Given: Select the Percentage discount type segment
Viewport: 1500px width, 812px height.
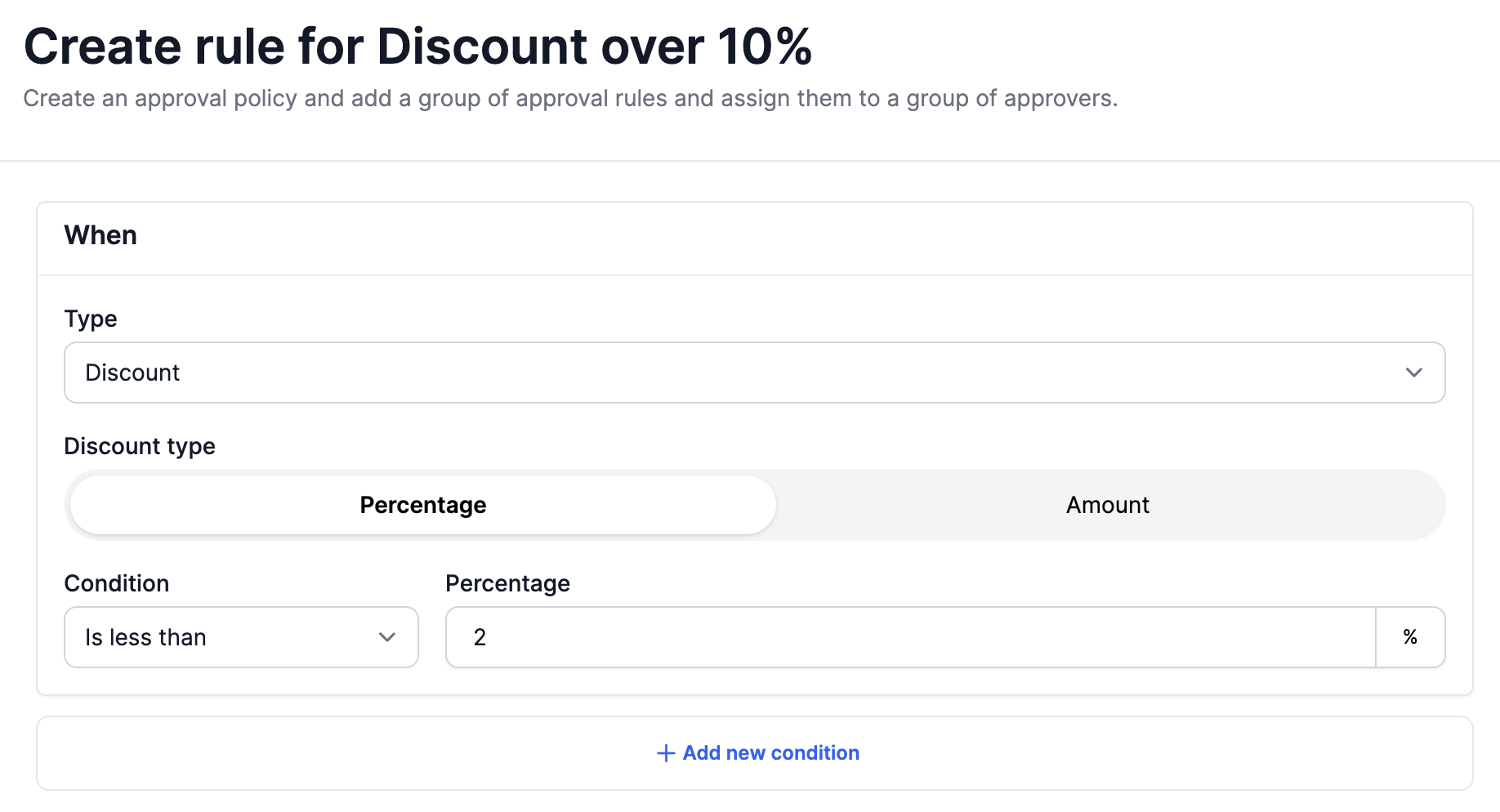Looking at the screenshot, I should [422, 505].
